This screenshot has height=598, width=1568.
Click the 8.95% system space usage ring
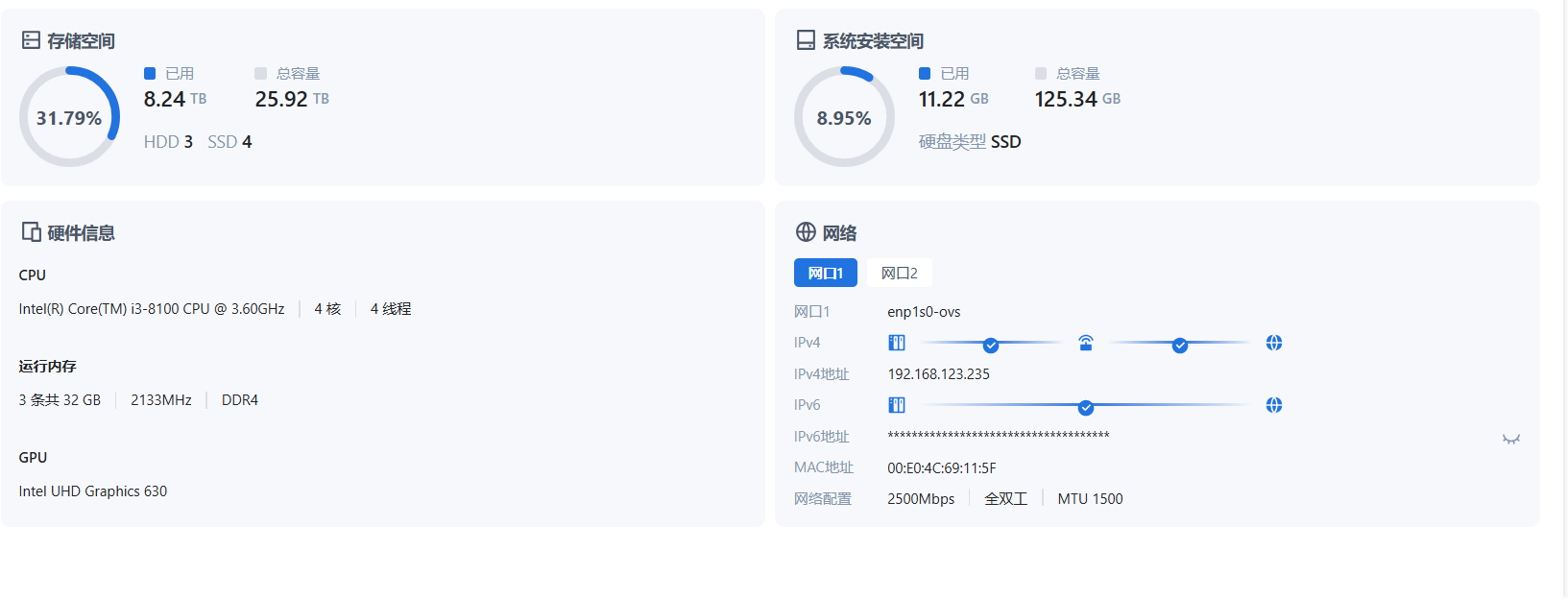(844, 117)
